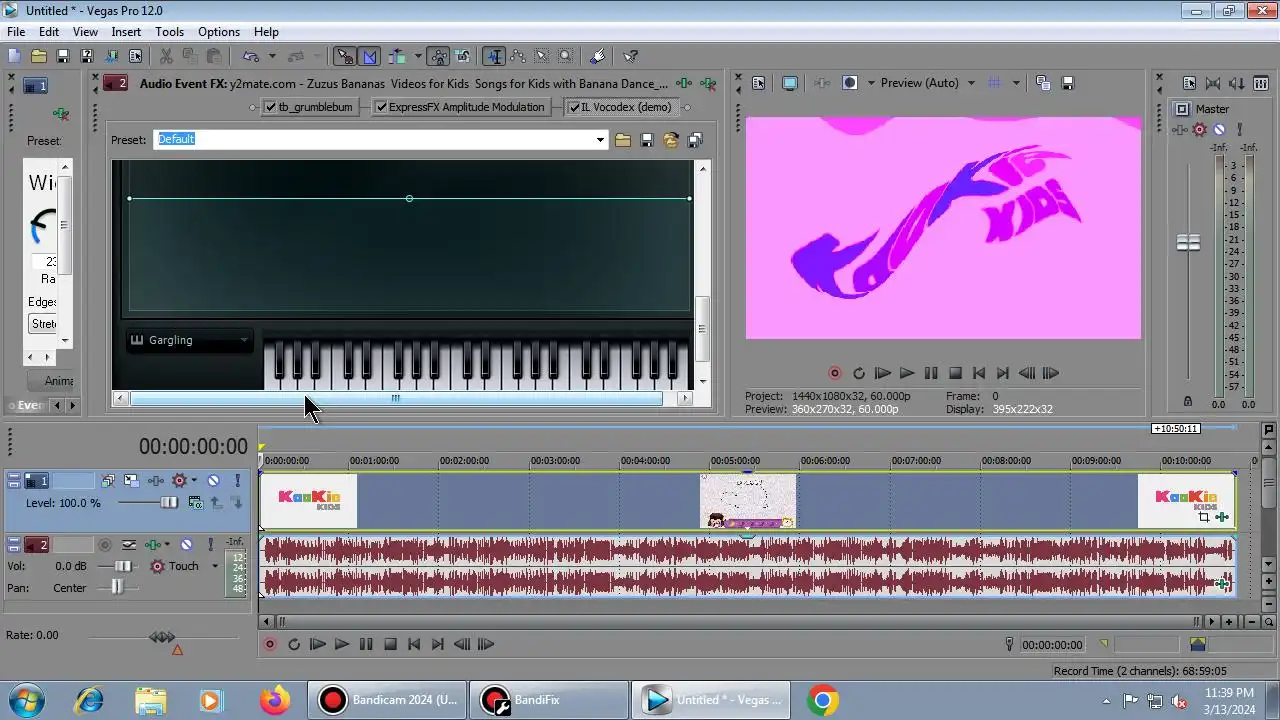This screenshot has height=720, width=1280.
Task: Open Firefox from the taskbar
Action: coord(275,700)
